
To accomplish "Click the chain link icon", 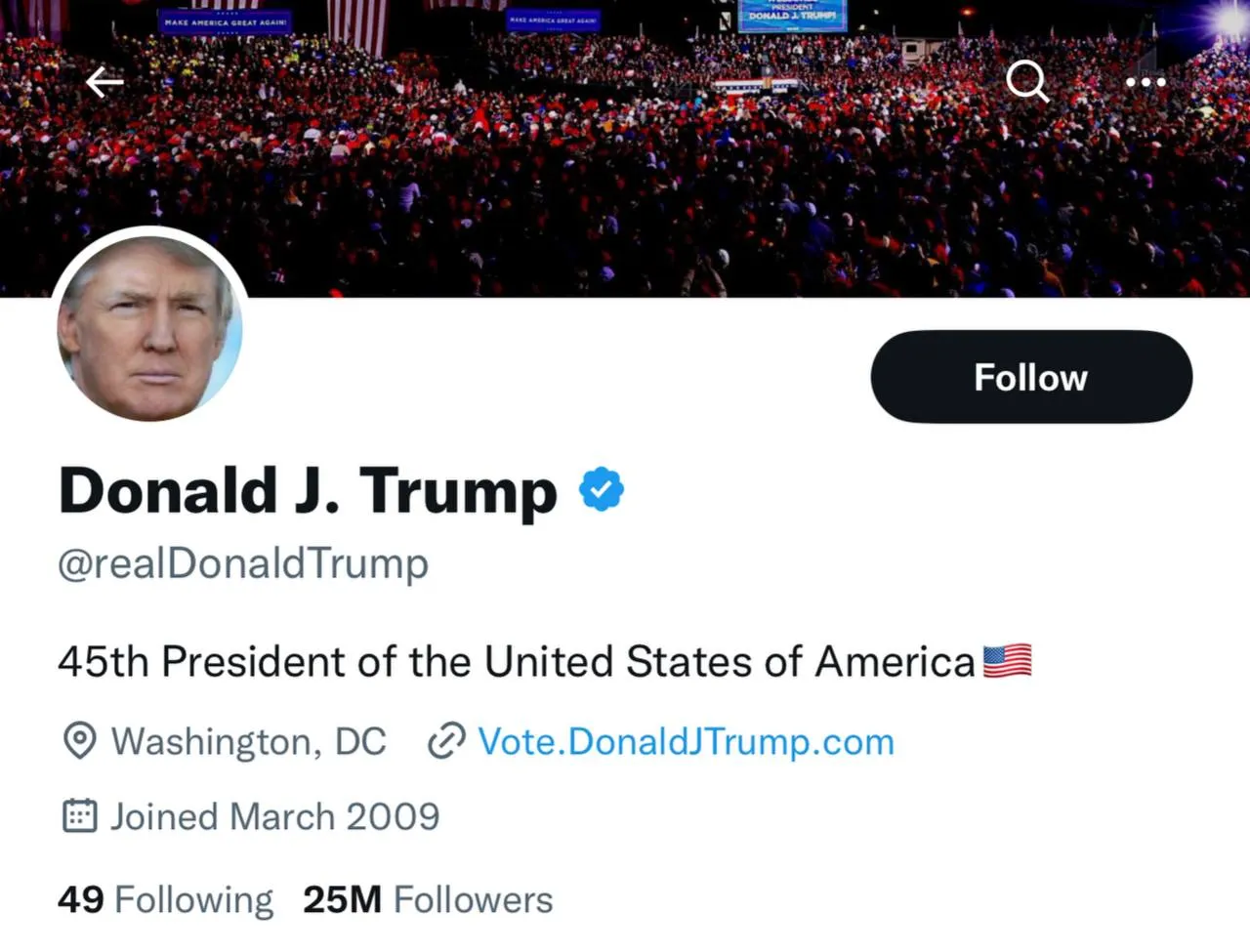I will (x=446, y=741).
